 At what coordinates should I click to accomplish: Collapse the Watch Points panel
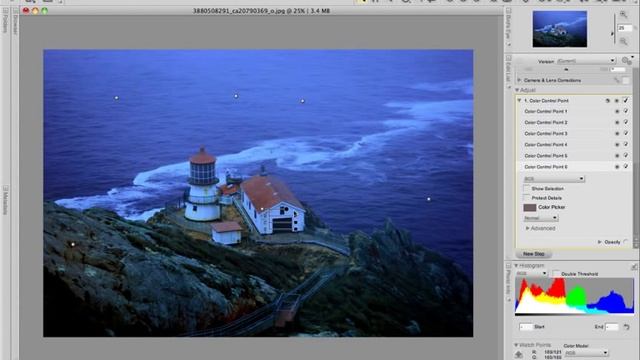pyautogui.click(x=516, y=345)
